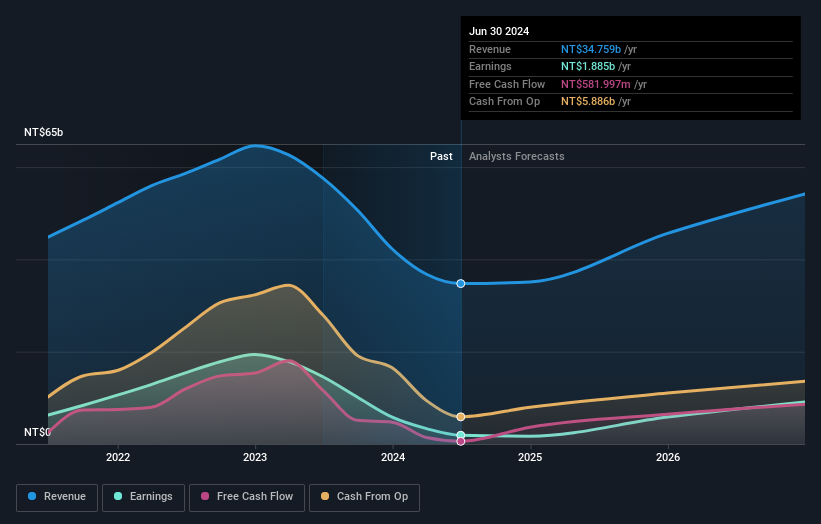Screen dimensions: 821x524
Task: Click the NT$581.997m free cash flow value
Action: [596, 84]
